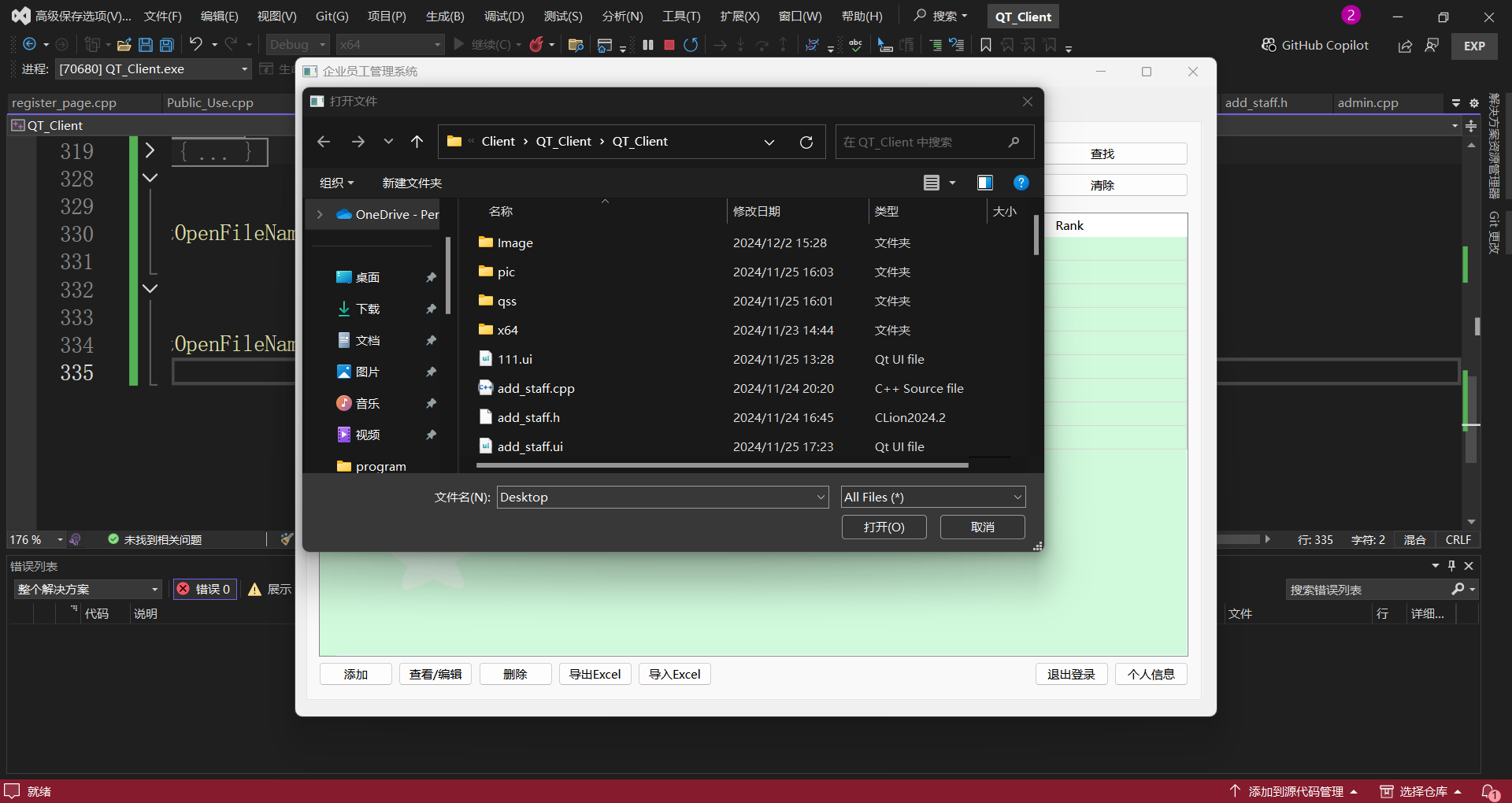
Task: Switch to the admin.cpp tab
Action: tap(1368, 102)
